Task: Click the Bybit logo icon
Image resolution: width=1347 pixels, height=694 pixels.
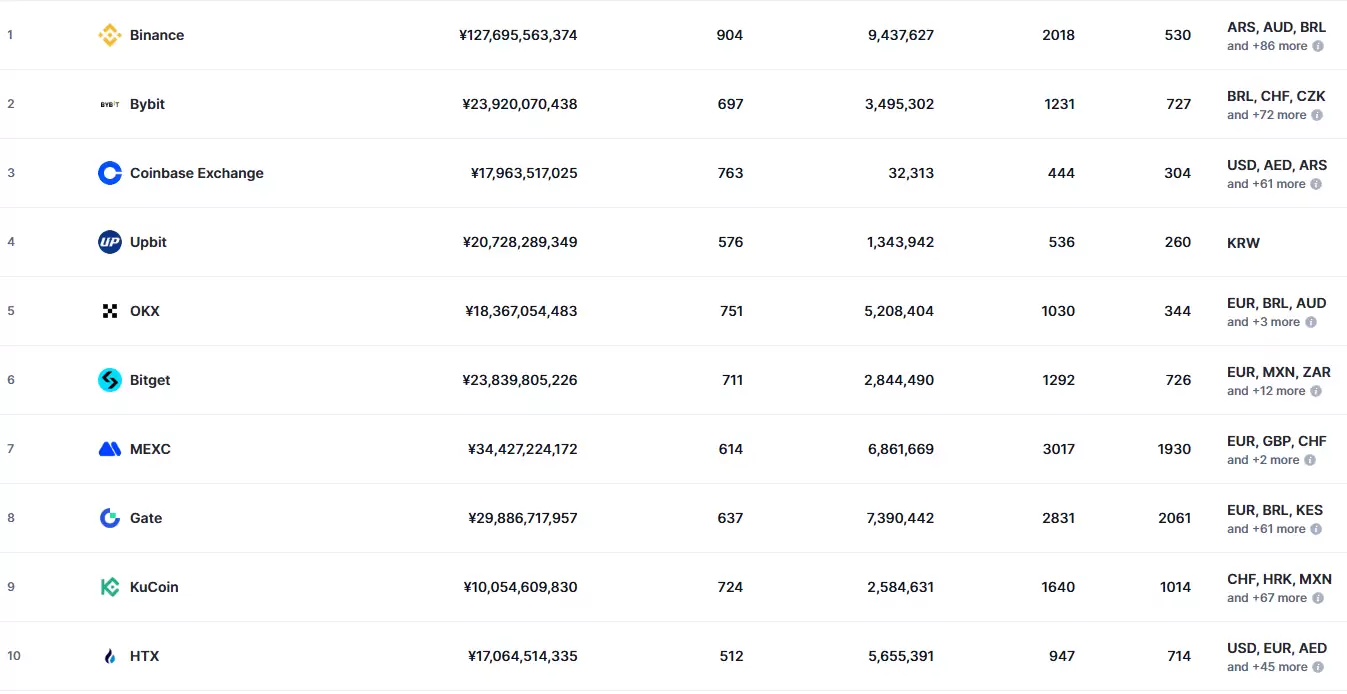Action: 110,104
